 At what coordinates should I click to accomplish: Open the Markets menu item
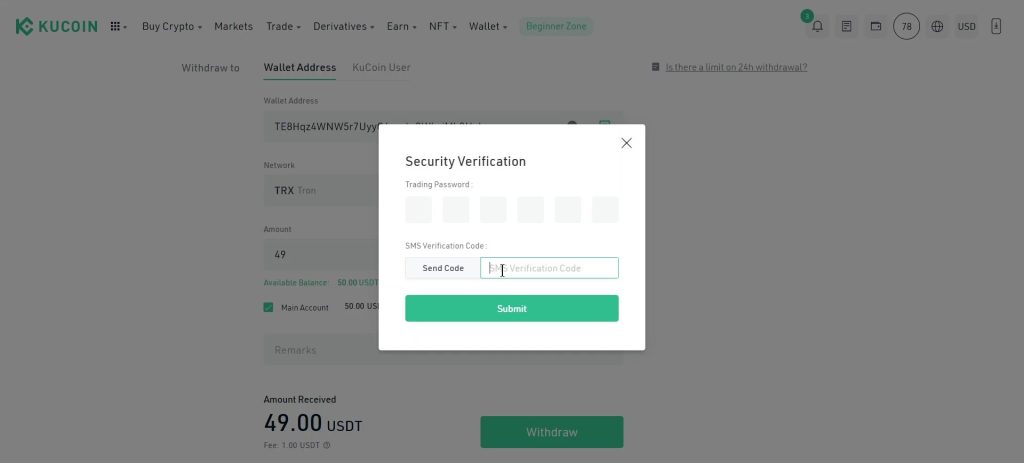click(233, 27)
